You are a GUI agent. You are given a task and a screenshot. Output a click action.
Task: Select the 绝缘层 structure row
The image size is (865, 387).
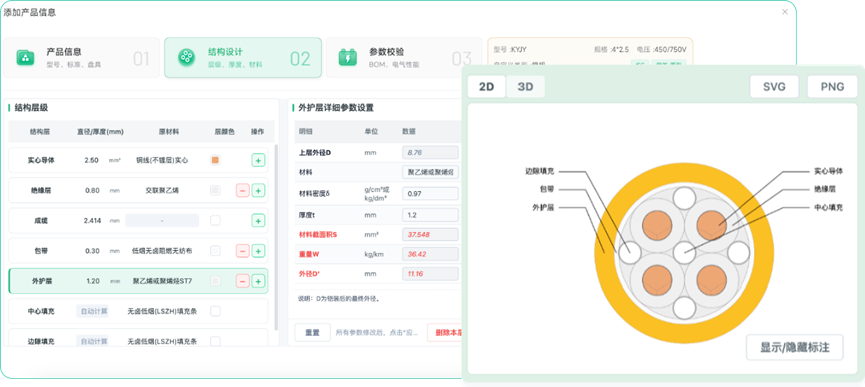[138, 191]
